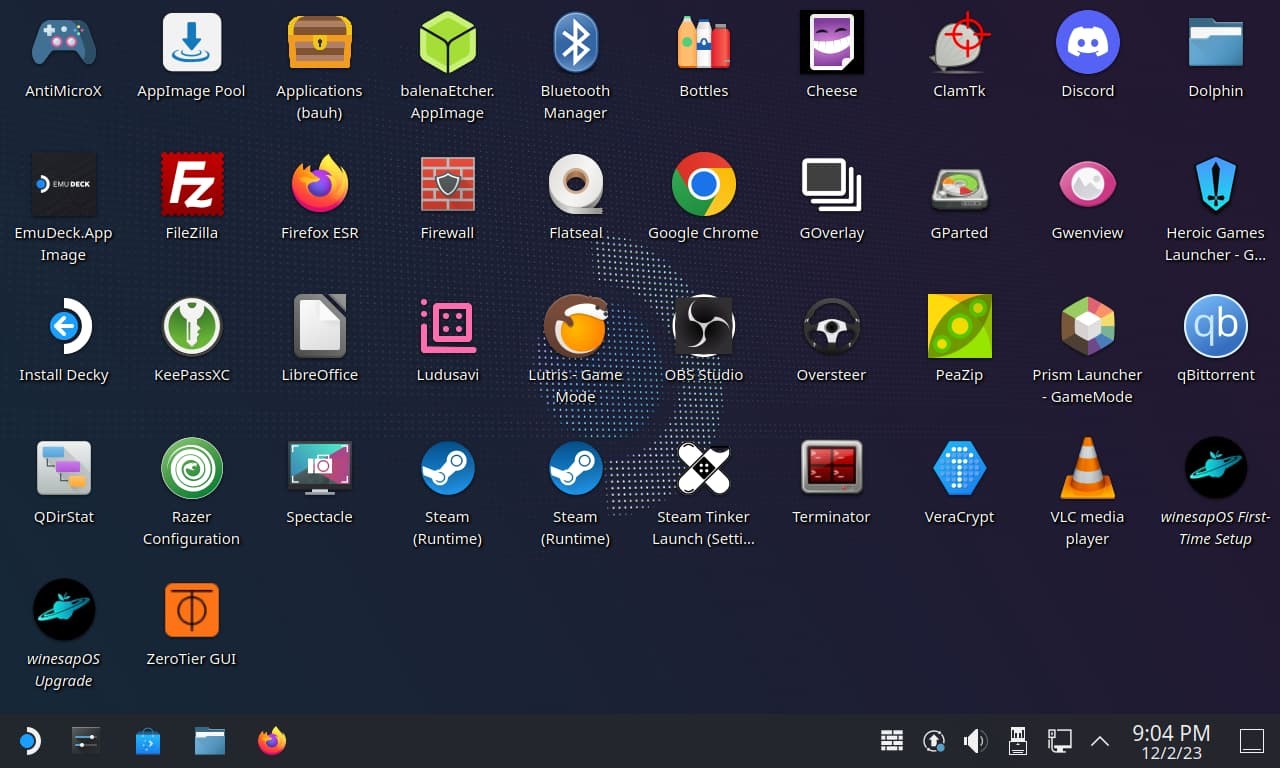The image size is (1280, 768).
Task: Open the ZeroTier GUI orange icon
Action: 192,611
